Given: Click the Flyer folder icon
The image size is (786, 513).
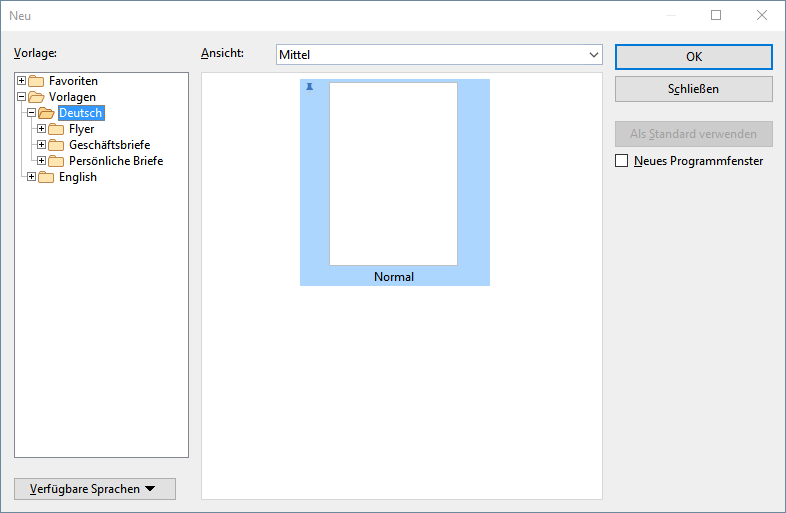Looking at the screenshot, I should click(x=56, y=129).
